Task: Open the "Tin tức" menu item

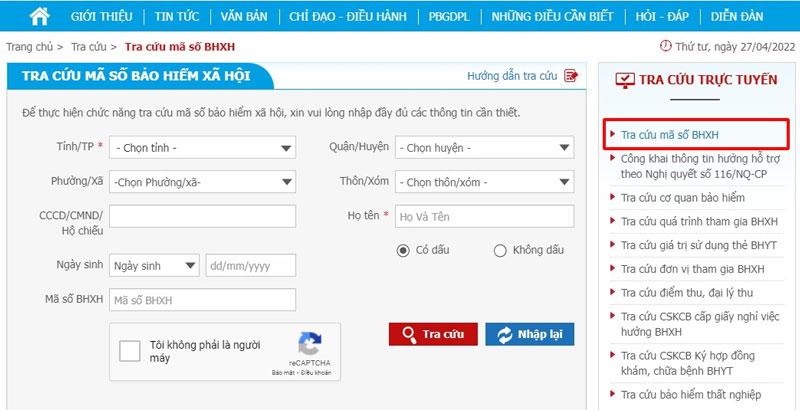Action: click(x=178, y=17)
